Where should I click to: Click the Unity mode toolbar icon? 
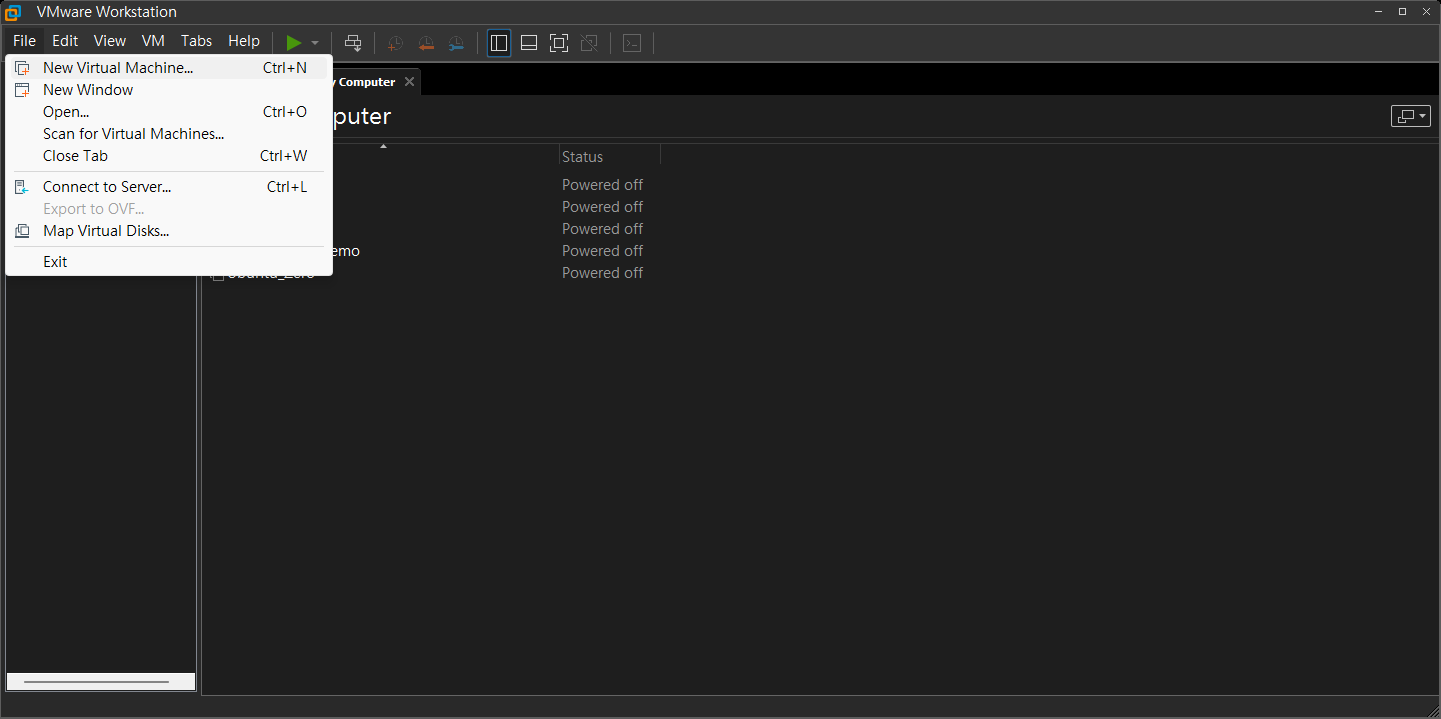coord(589,42)
